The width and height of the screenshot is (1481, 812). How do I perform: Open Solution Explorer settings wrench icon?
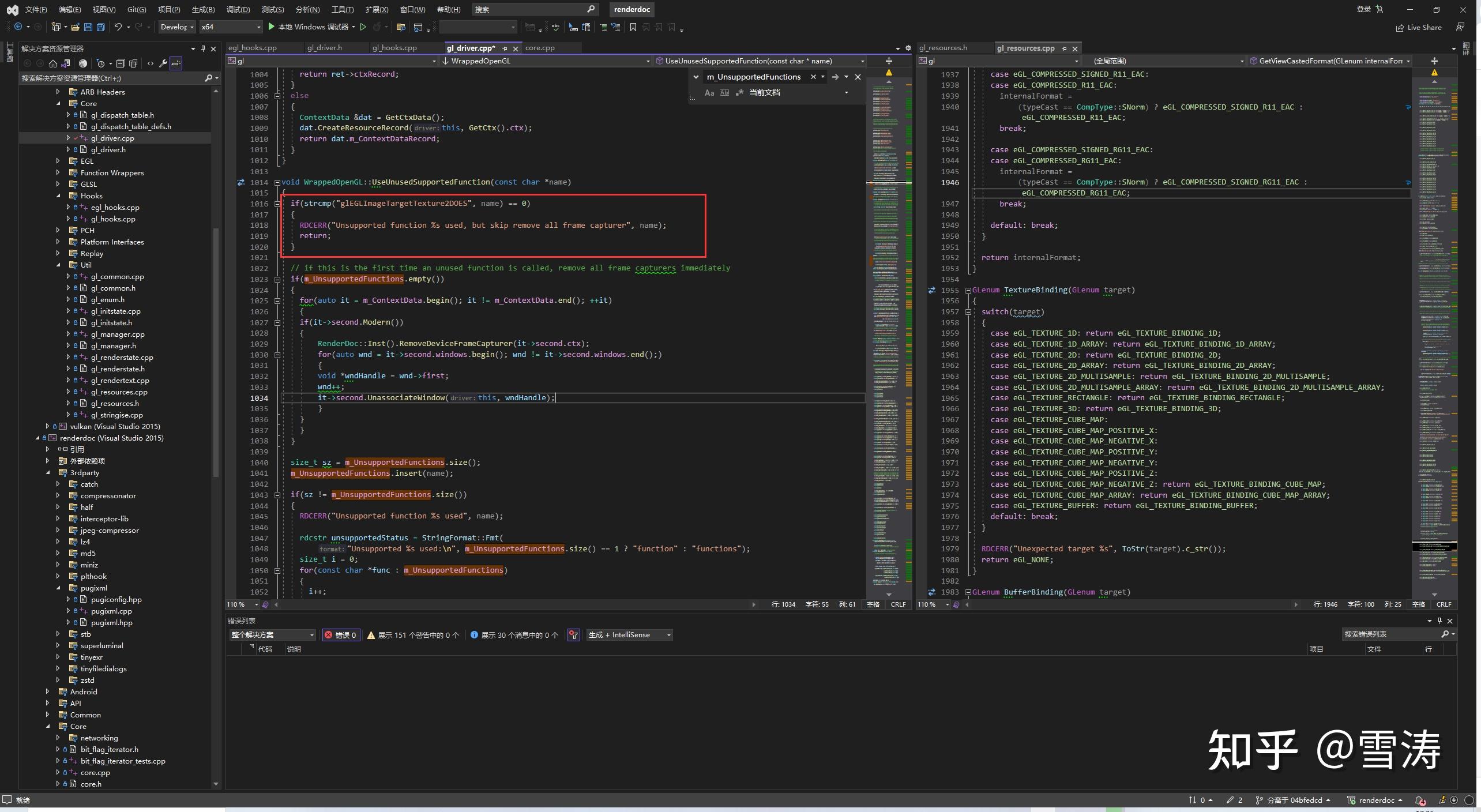point(164,63)
